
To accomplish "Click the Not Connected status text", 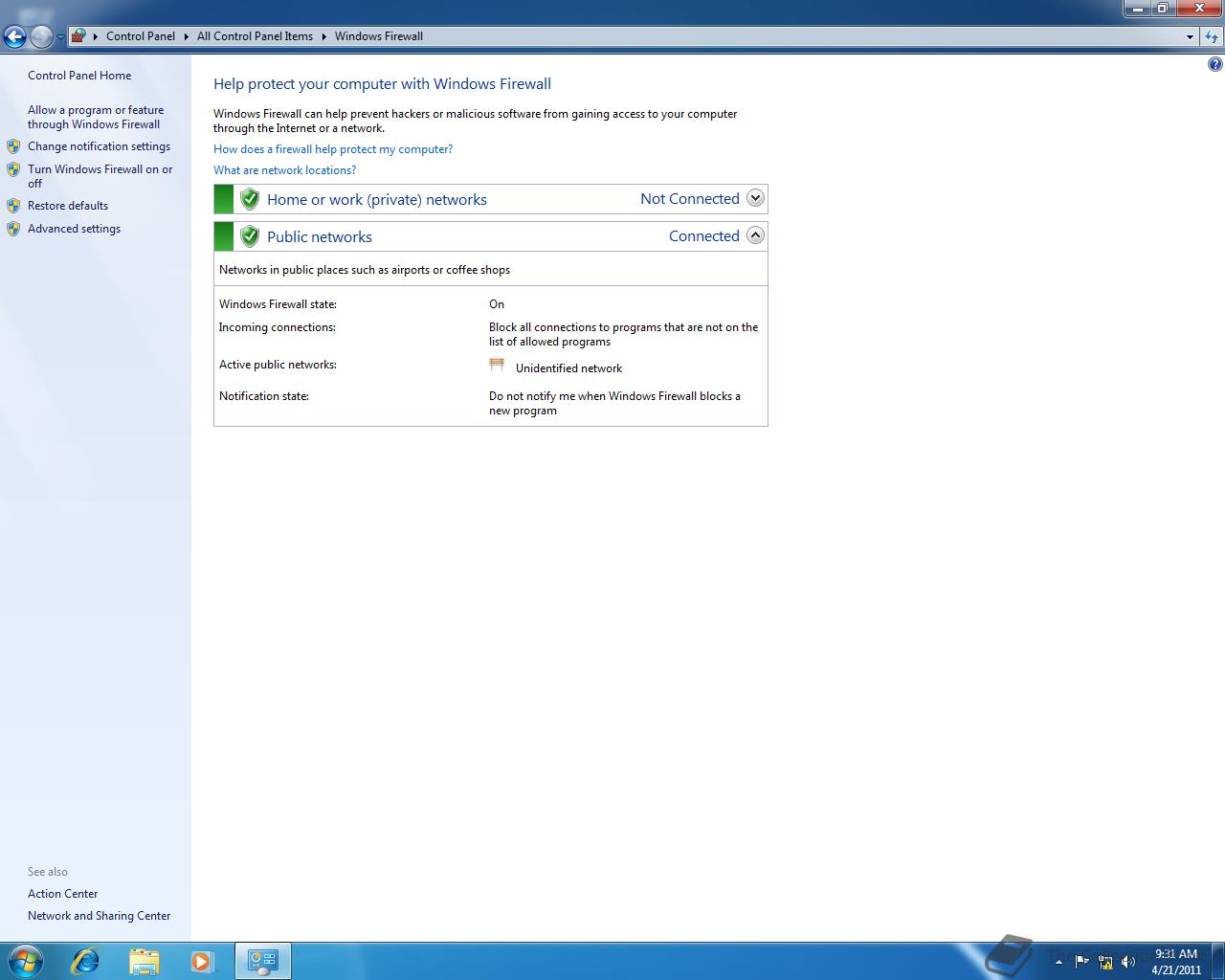I will tap(690, 199).
